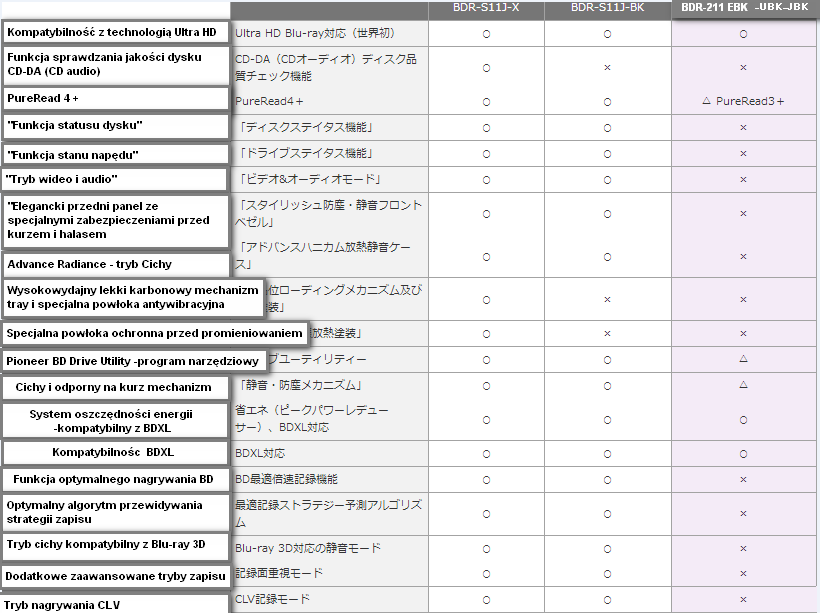This screenshot has height=613, width=820.
Task: Click the BDR-S11J-BK column header
Action: coord(607,8)
